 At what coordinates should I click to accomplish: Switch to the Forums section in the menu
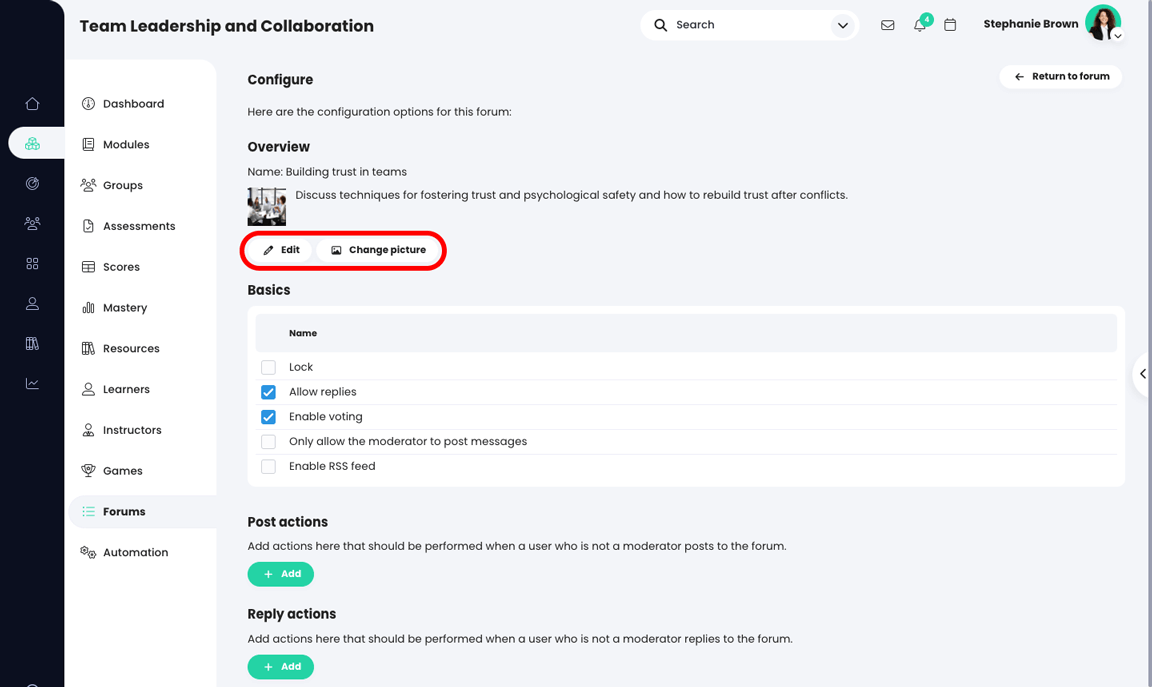tap(124, 511)
